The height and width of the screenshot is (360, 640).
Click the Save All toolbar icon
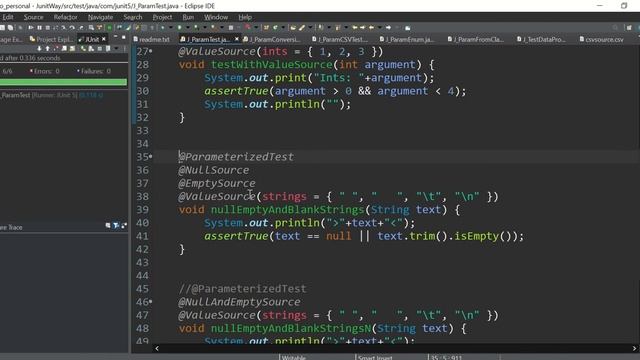tap(10, 27)
